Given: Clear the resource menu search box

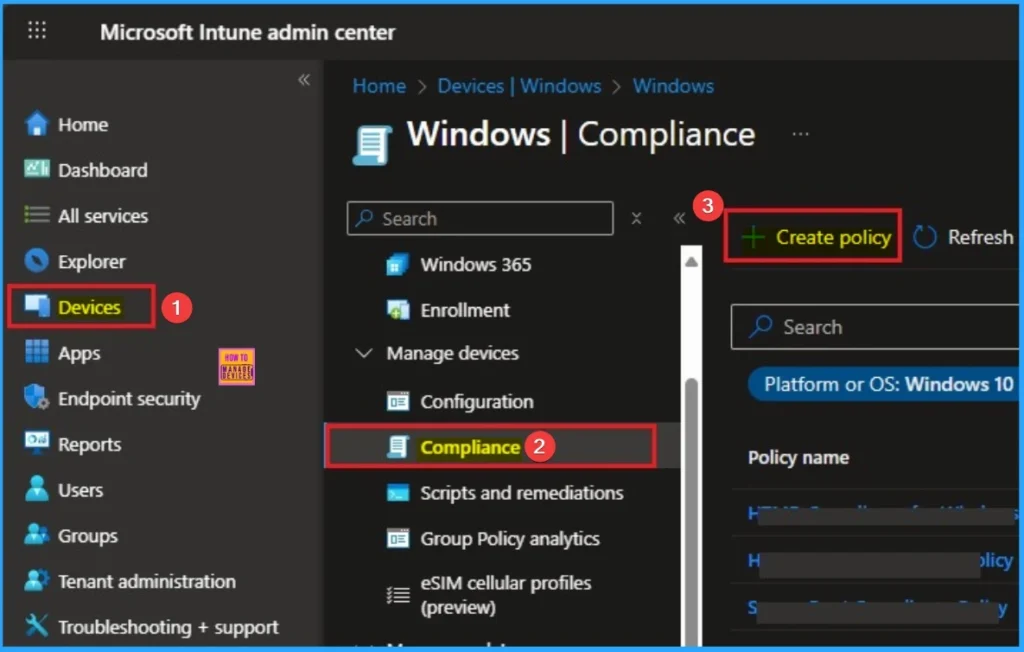Looking at the screenshot, I should point(636,218).
